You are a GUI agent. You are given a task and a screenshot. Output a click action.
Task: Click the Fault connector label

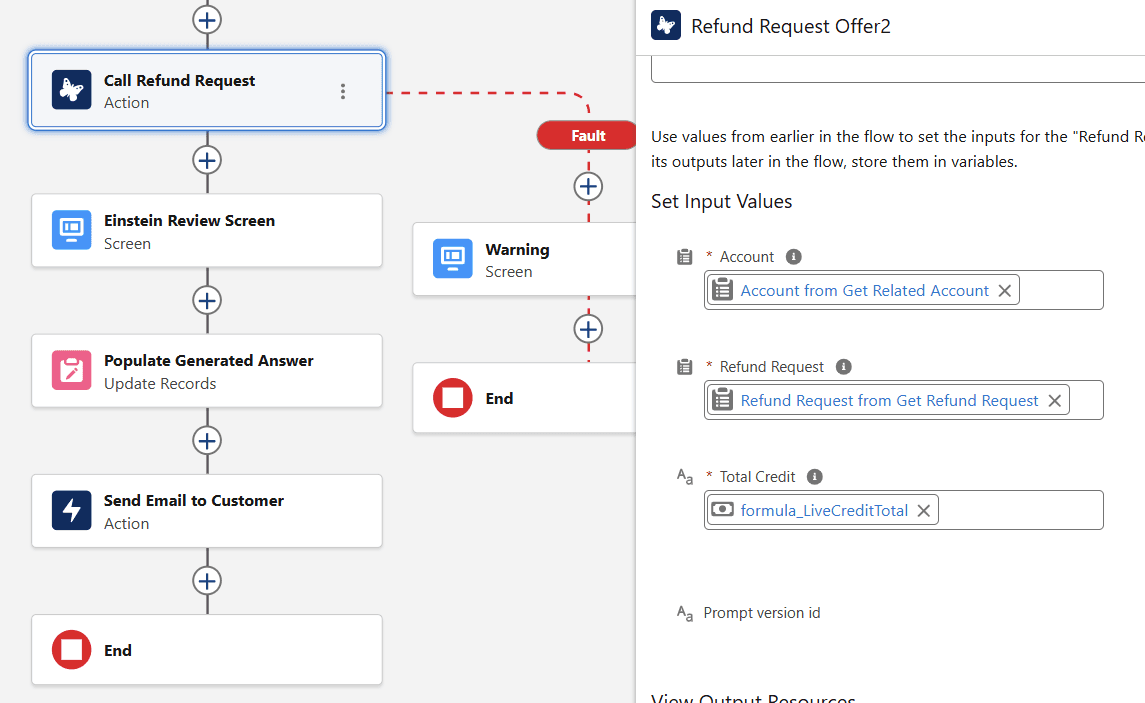coord(588,135)
